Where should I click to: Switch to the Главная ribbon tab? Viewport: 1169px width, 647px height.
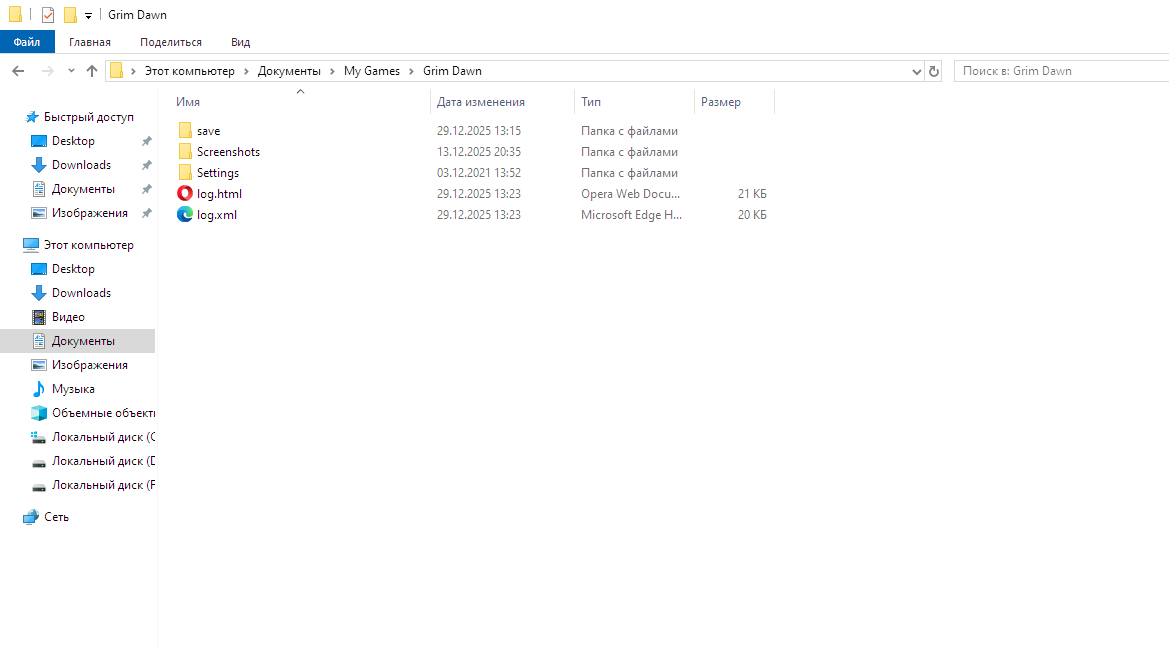89,42
